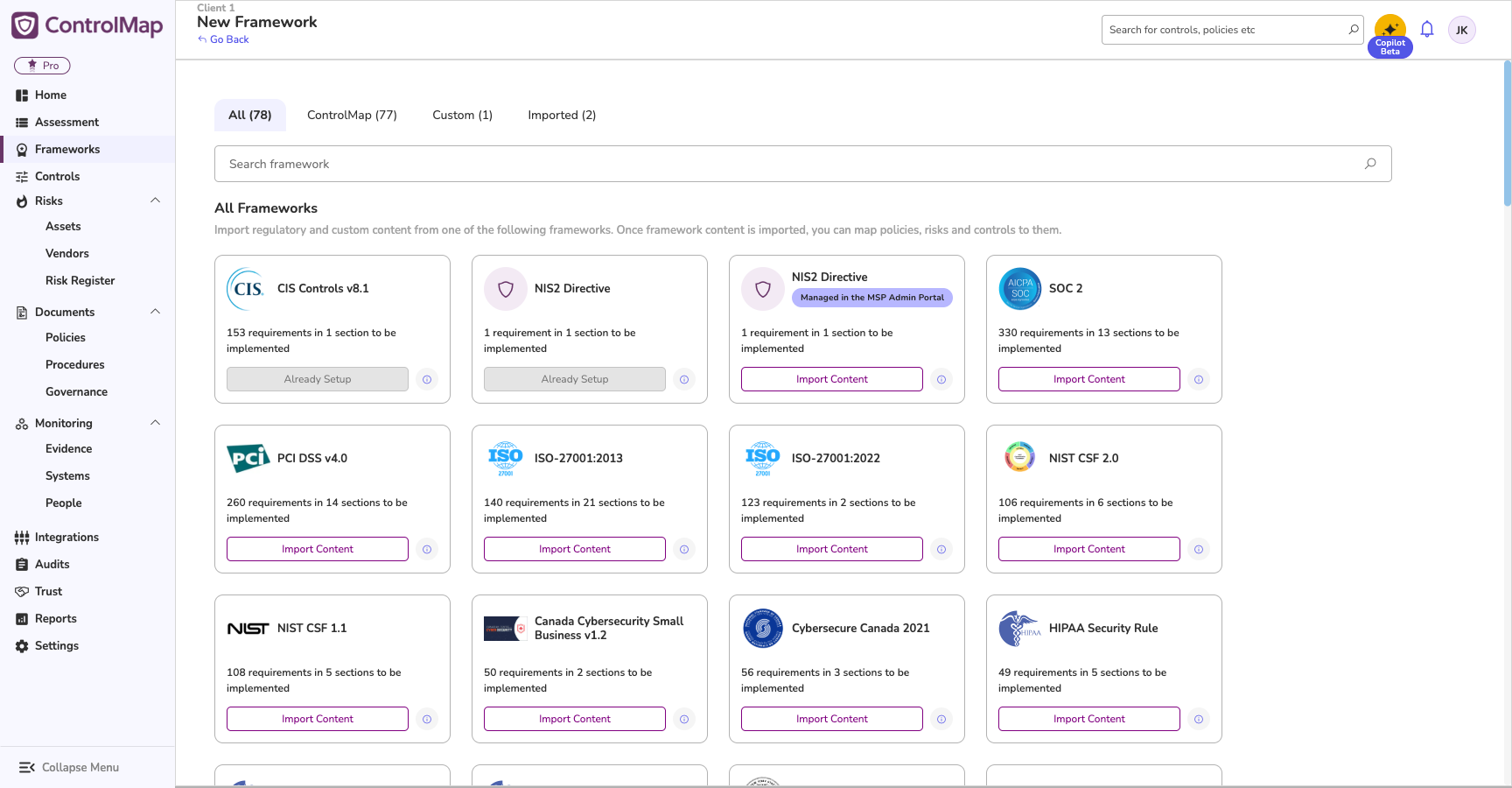Collapse the Documents submenu chevron
The image size is (1512, 788).
(156, 312)
